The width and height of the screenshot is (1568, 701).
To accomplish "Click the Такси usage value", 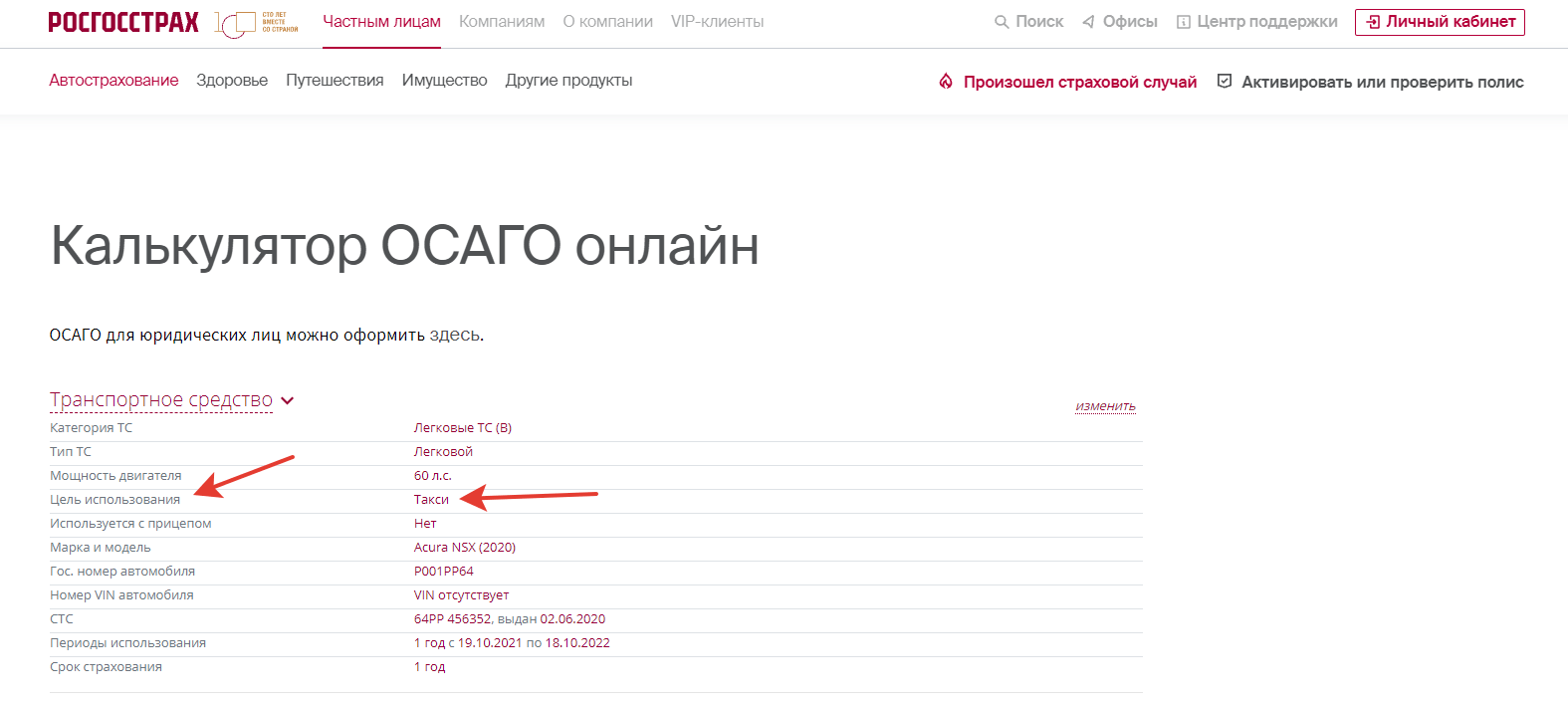I will click(431, 500).
